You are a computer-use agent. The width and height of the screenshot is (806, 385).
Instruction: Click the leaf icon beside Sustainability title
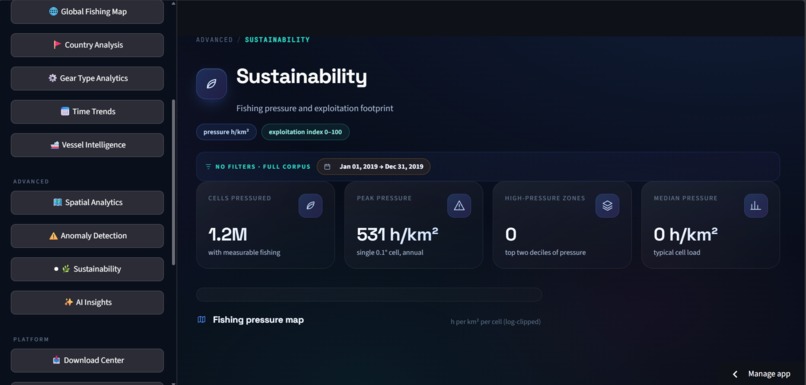[211, 84]
